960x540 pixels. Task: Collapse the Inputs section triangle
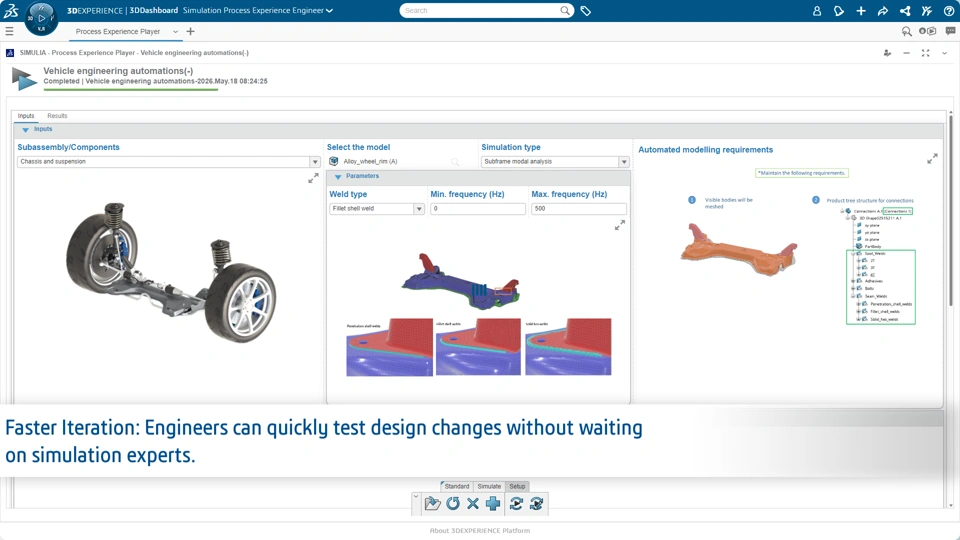click(x=25, y=129)
